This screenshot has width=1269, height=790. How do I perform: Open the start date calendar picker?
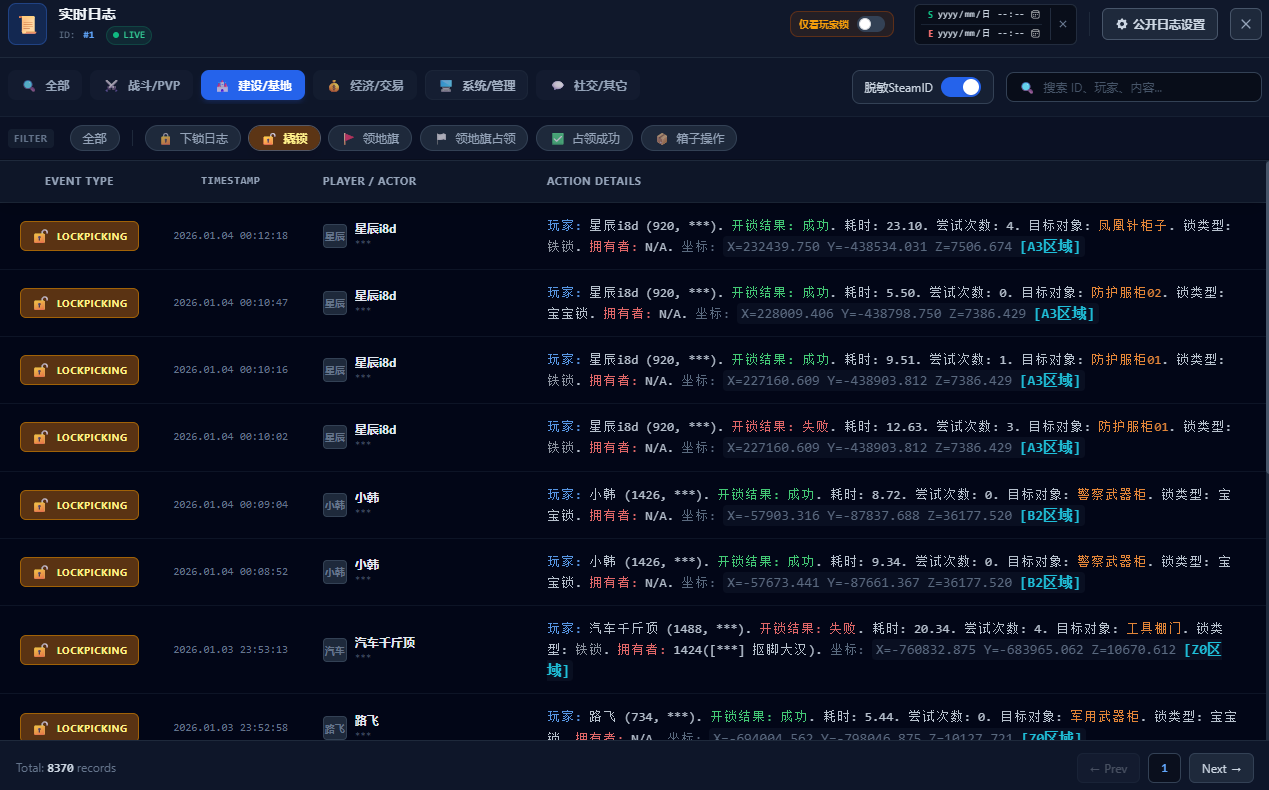click(1033, 15)
